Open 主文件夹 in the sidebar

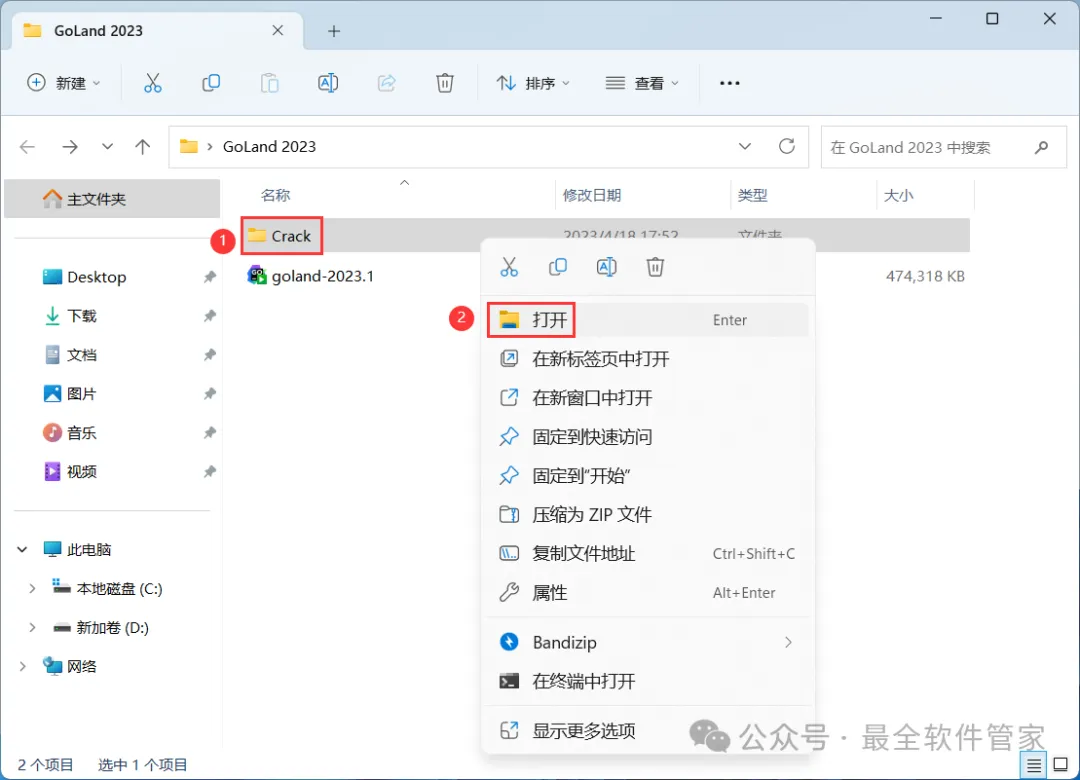[112, 199]
